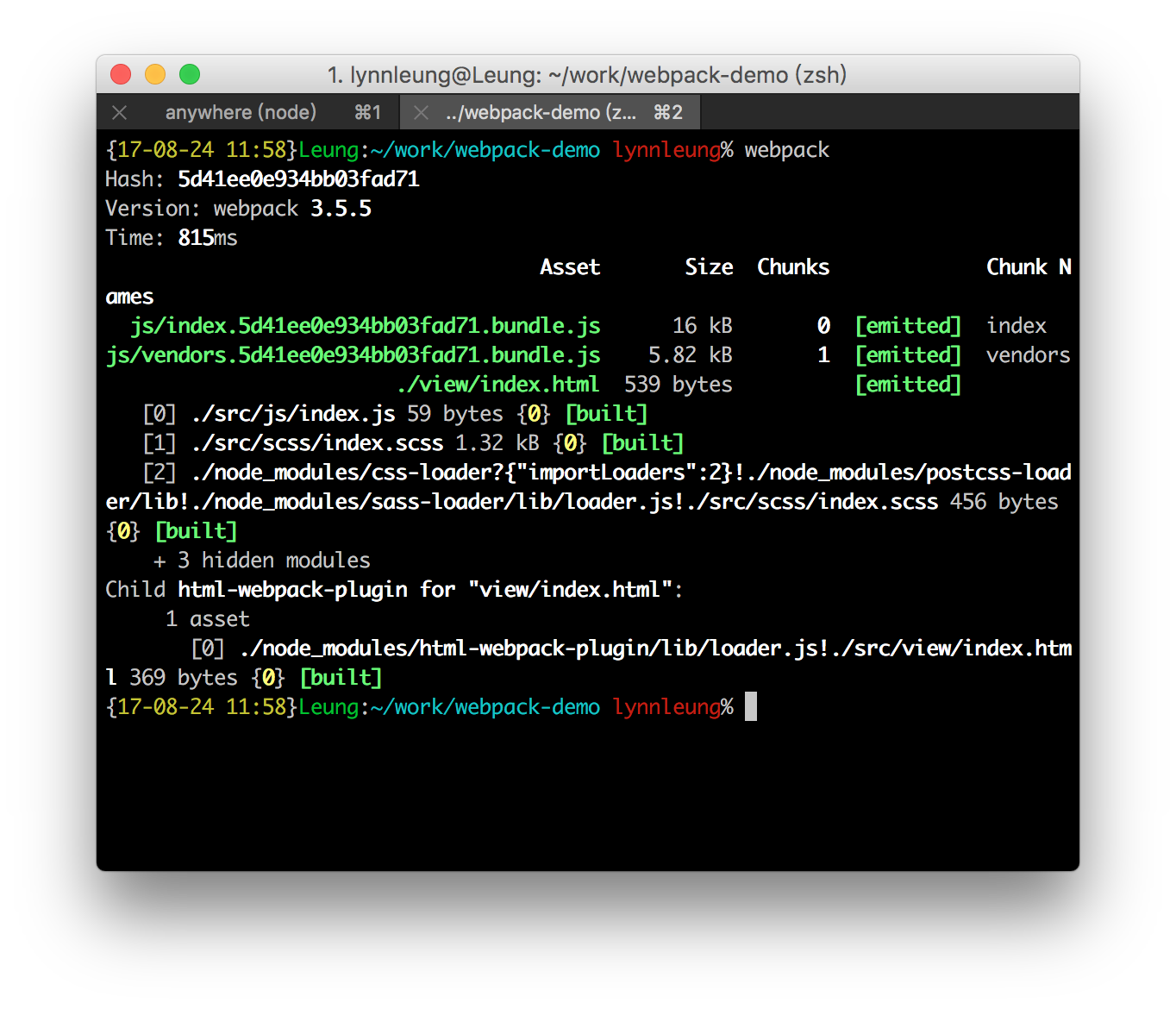Click the webpack version number 3.5.5
This screenshot has width=1176, height=1009.
click(x=341, y=209)
